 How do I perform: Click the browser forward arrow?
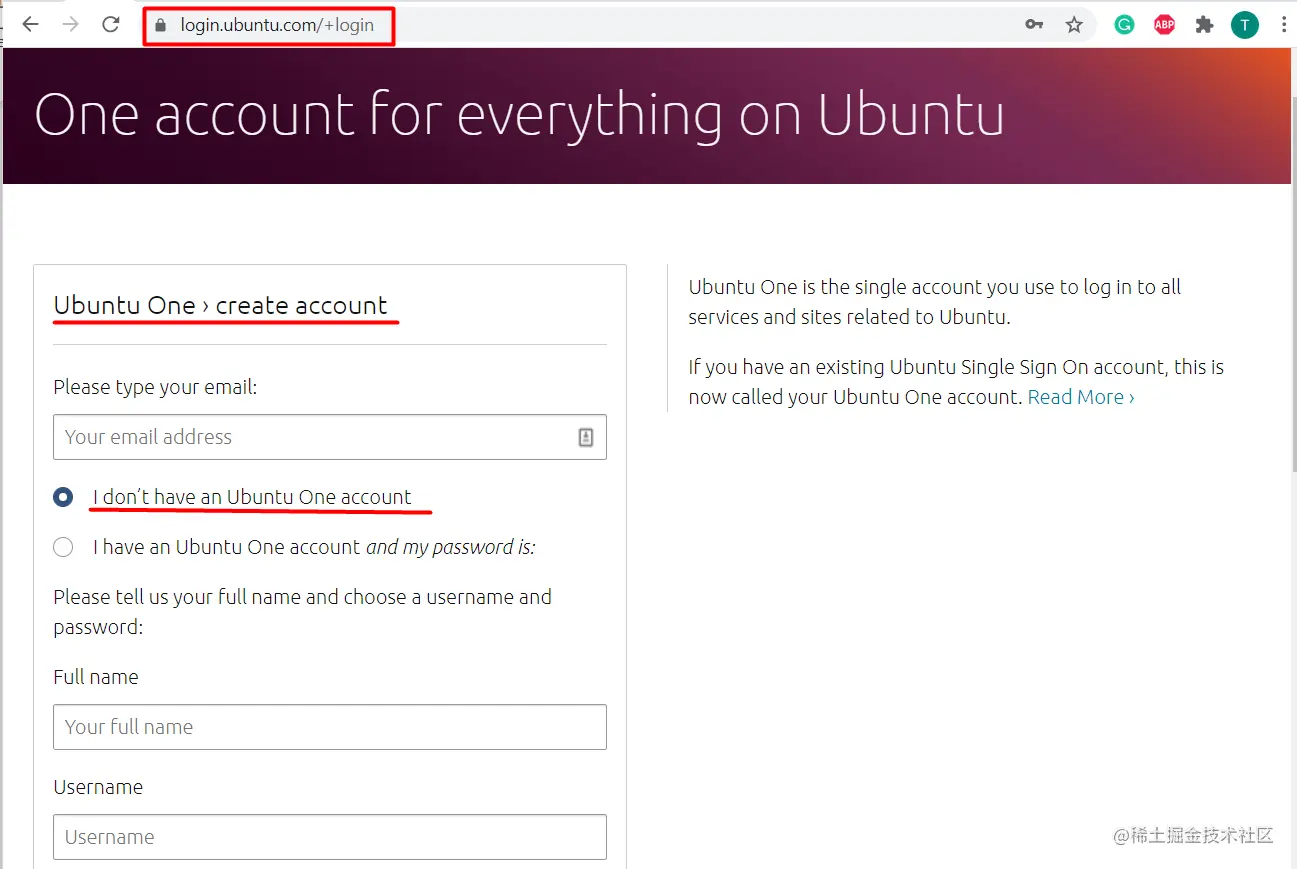(x=70, y=25)
